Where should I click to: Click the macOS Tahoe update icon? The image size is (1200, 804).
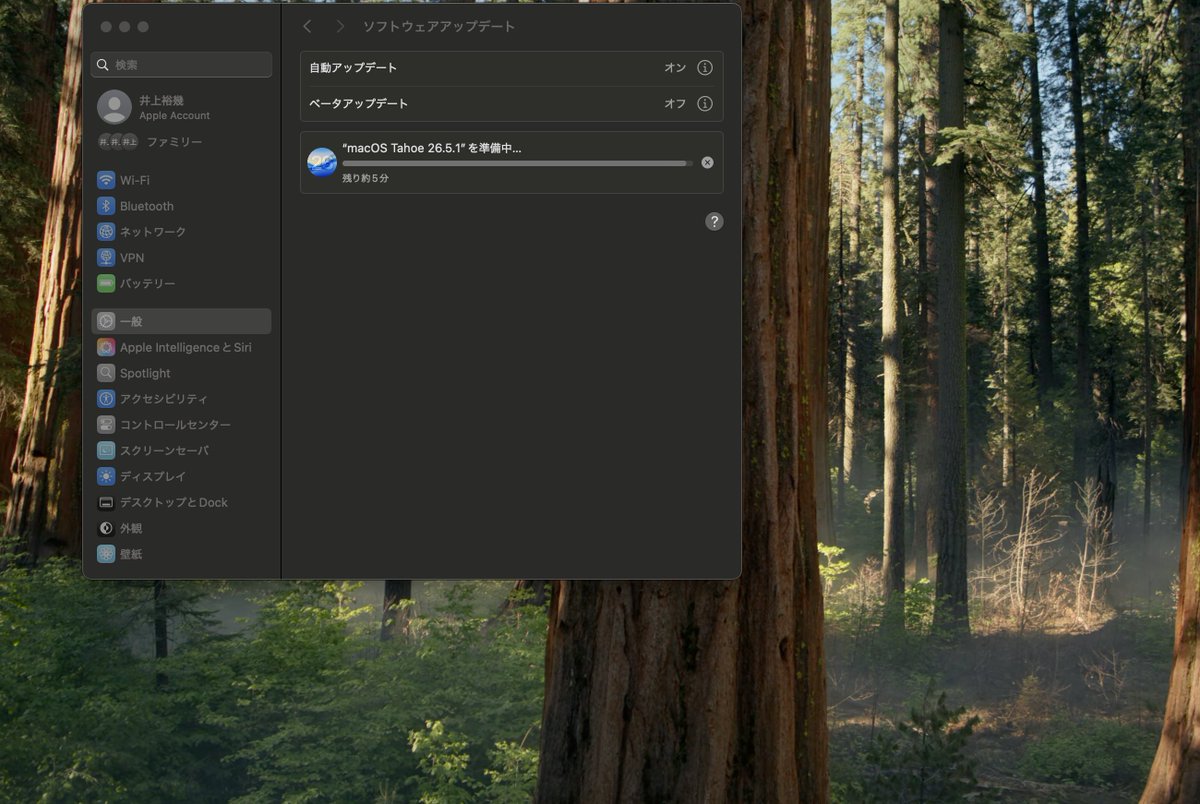(x=322, y=162)
